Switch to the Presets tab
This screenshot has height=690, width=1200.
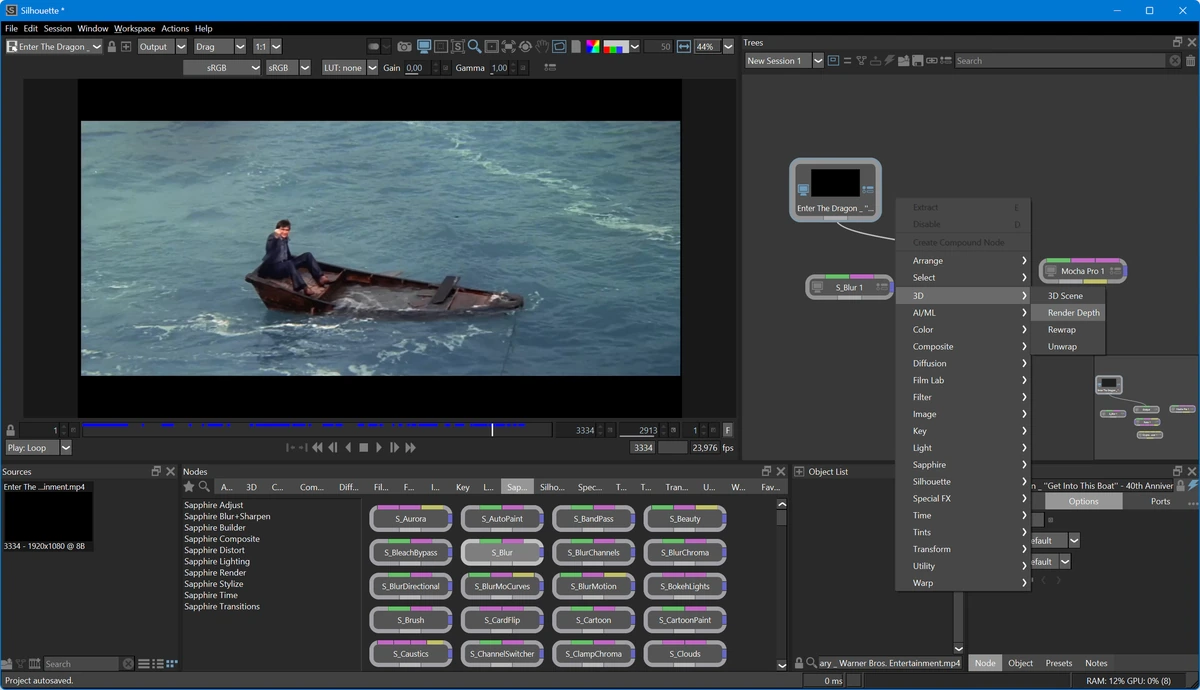pos(1059,663)
